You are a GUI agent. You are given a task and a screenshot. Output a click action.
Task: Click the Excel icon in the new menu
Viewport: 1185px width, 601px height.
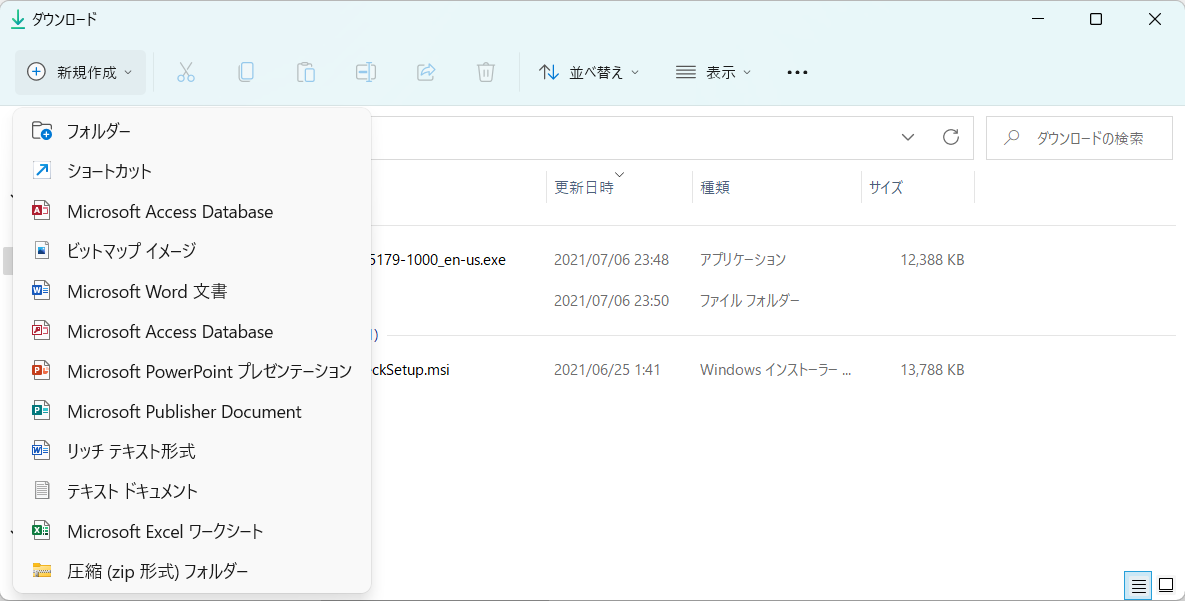click(41, 531)
